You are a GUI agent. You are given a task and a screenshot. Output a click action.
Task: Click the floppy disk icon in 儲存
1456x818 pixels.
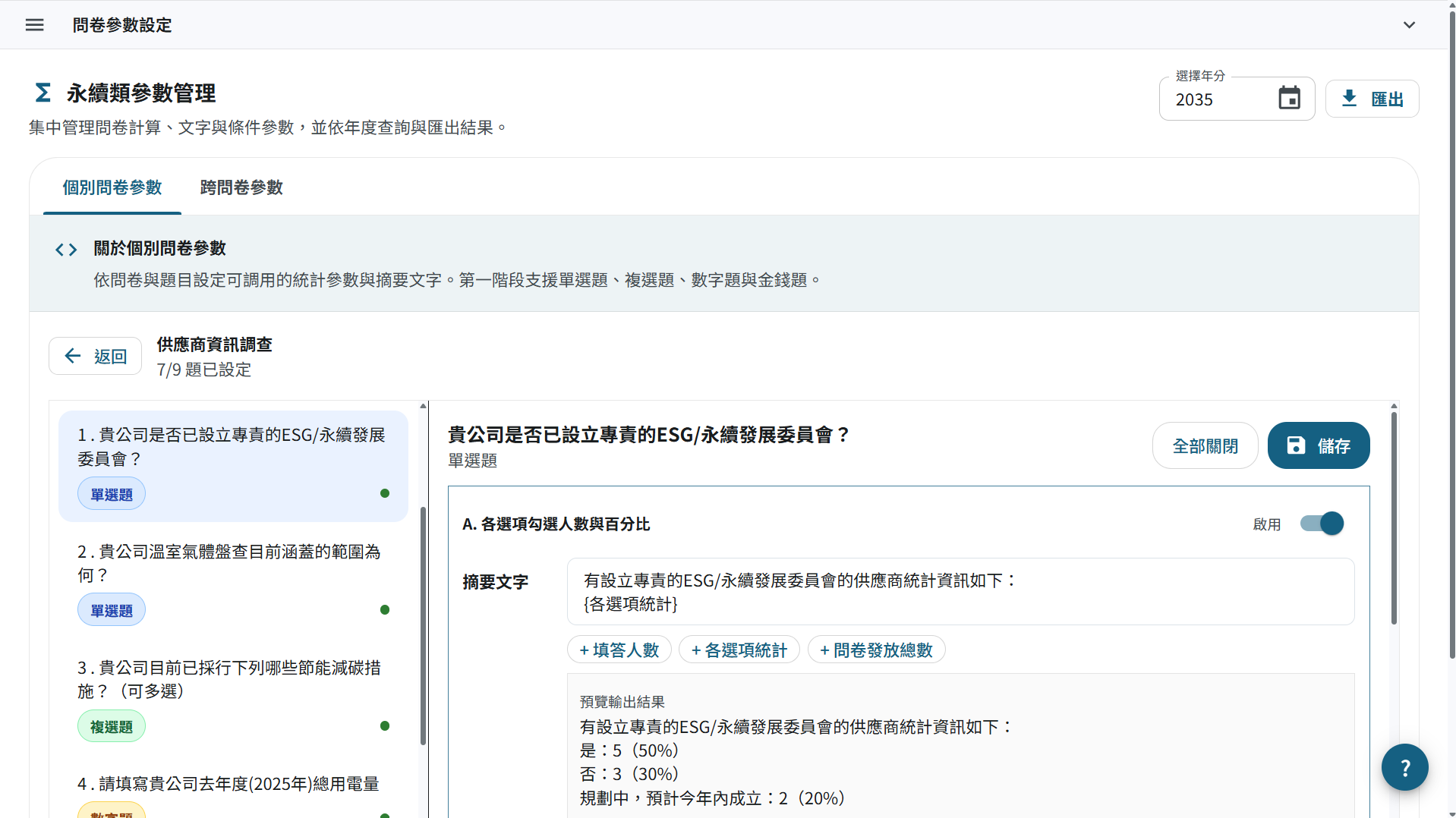(x=1296, y=445)
